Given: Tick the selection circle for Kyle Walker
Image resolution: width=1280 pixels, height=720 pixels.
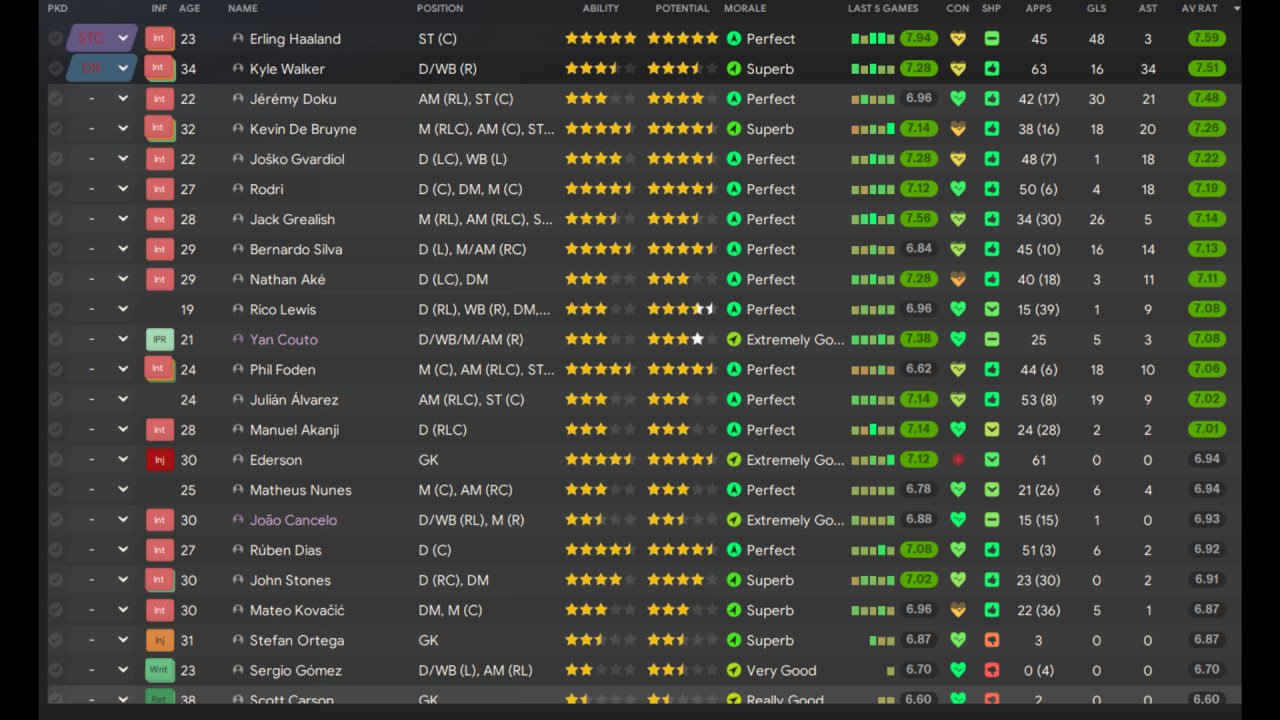Looking at the screenshot, I should pyautogui.click(x=55, y=69).
